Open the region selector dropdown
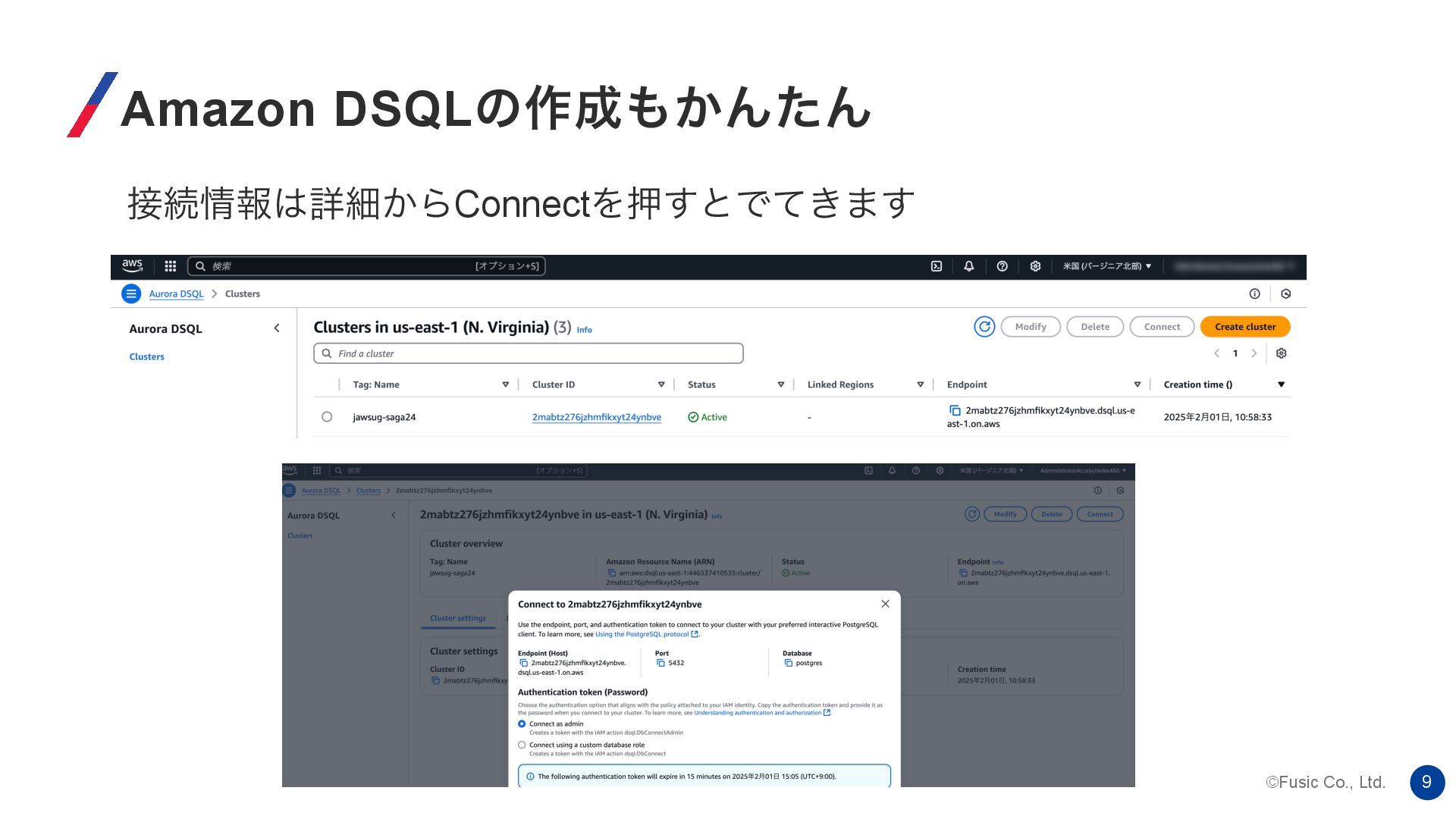1456x819 pixels. (x=1106, y=266)
